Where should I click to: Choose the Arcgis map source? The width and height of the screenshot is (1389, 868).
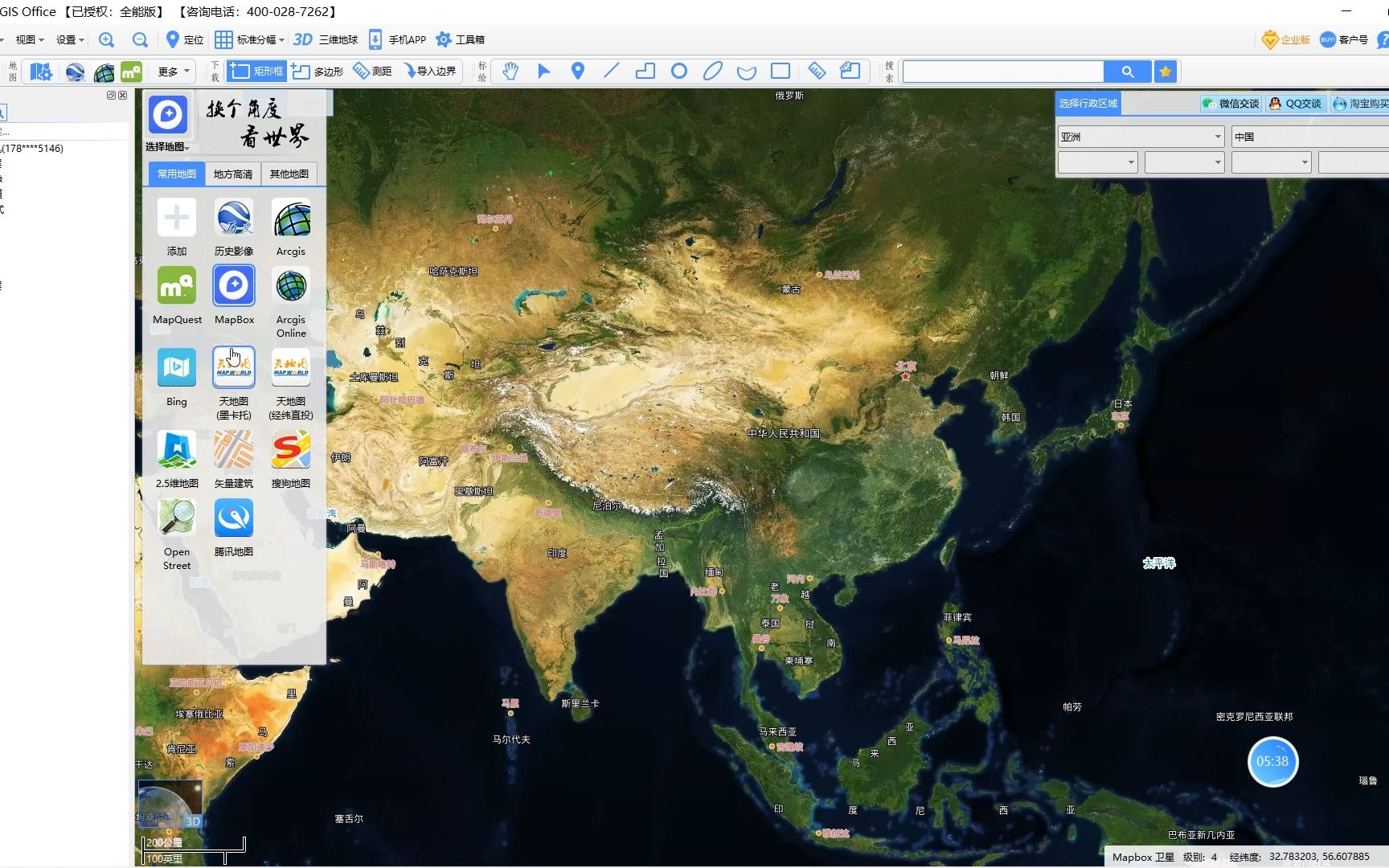tap(291, 227)
